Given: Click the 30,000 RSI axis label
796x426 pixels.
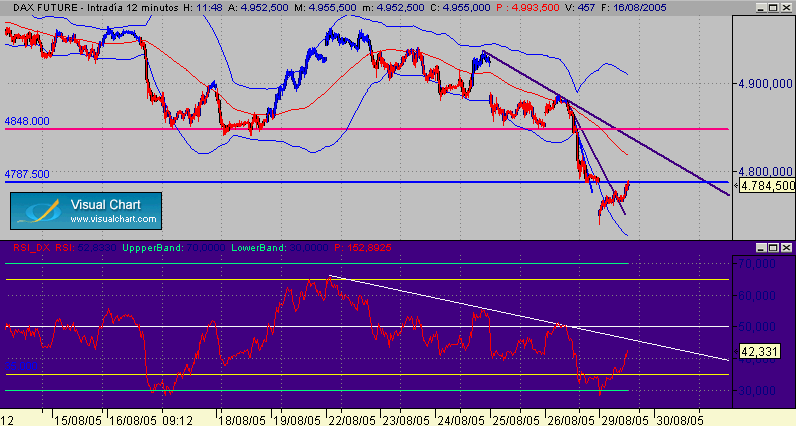Looking at the screenshot, I should coord(756,390).
